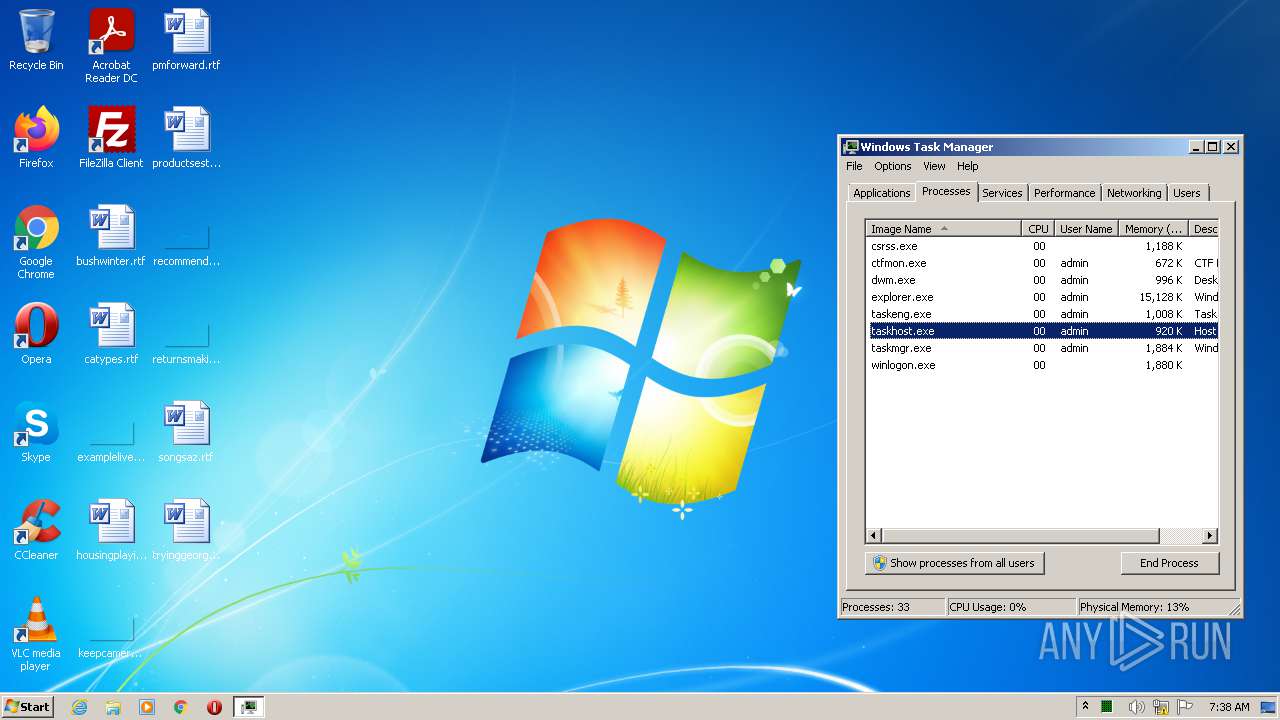
Task: Switch to the Networking tab
Action: click(1134, 193)
